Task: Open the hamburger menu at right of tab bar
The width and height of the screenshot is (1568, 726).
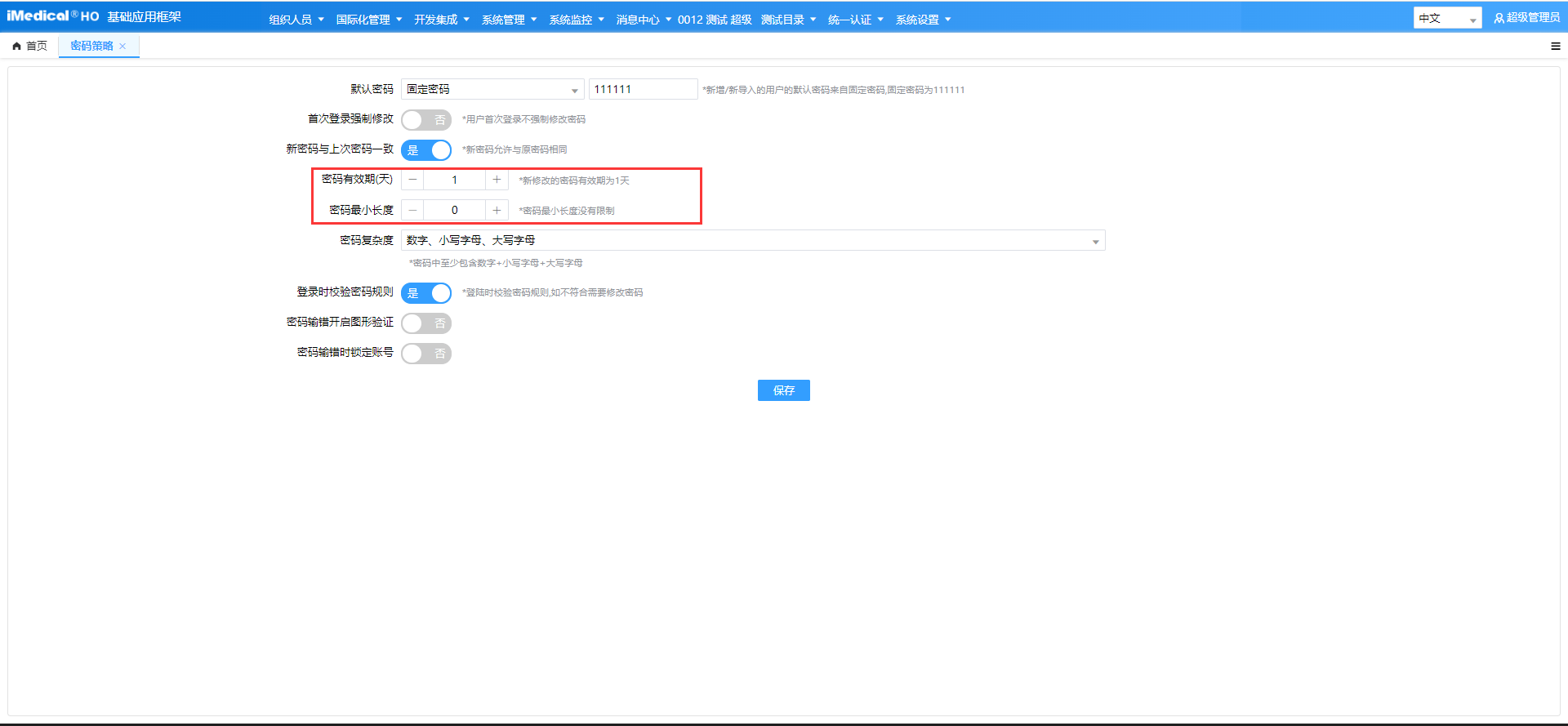Action: click(x=1555, y=47)
